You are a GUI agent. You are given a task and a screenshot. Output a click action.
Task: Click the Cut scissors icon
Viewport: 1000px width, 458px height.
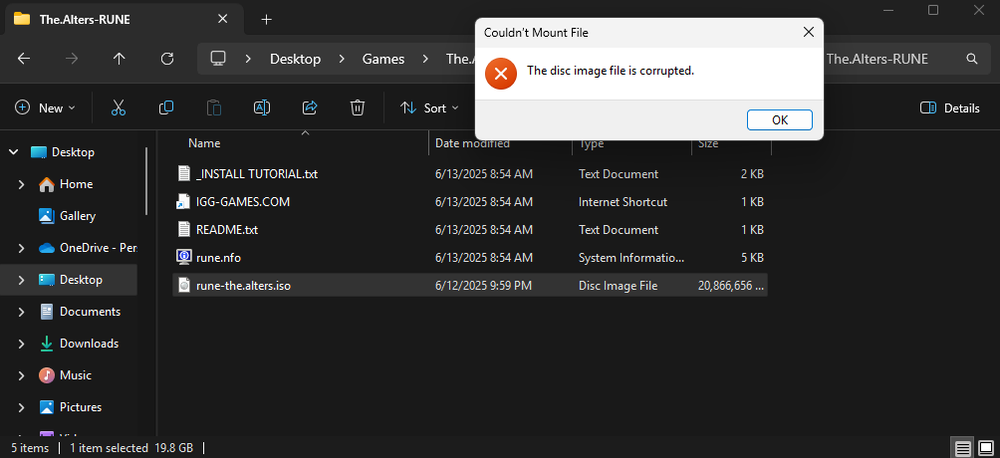pos(119,108)
